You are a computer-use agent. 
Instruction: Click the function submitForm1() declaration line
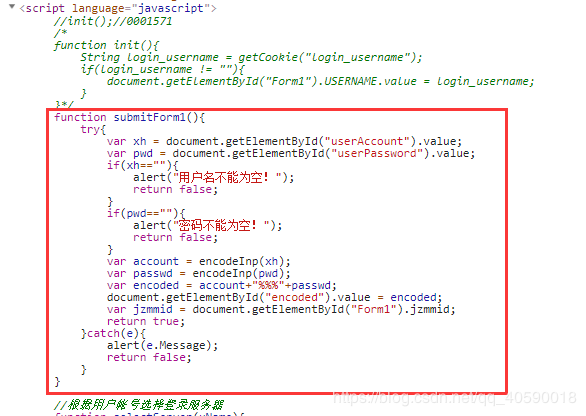click(129, 117)
